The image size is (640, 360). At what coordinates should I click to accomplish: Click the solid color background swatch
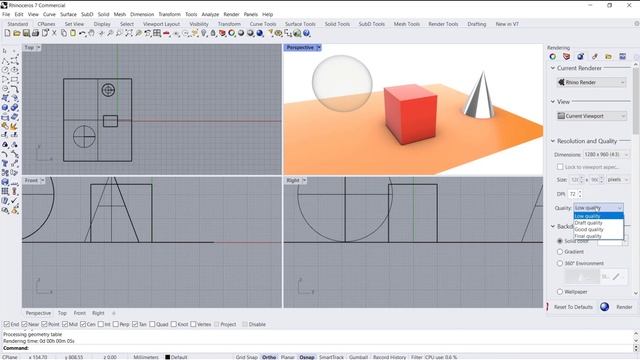(x=609, y=242)
